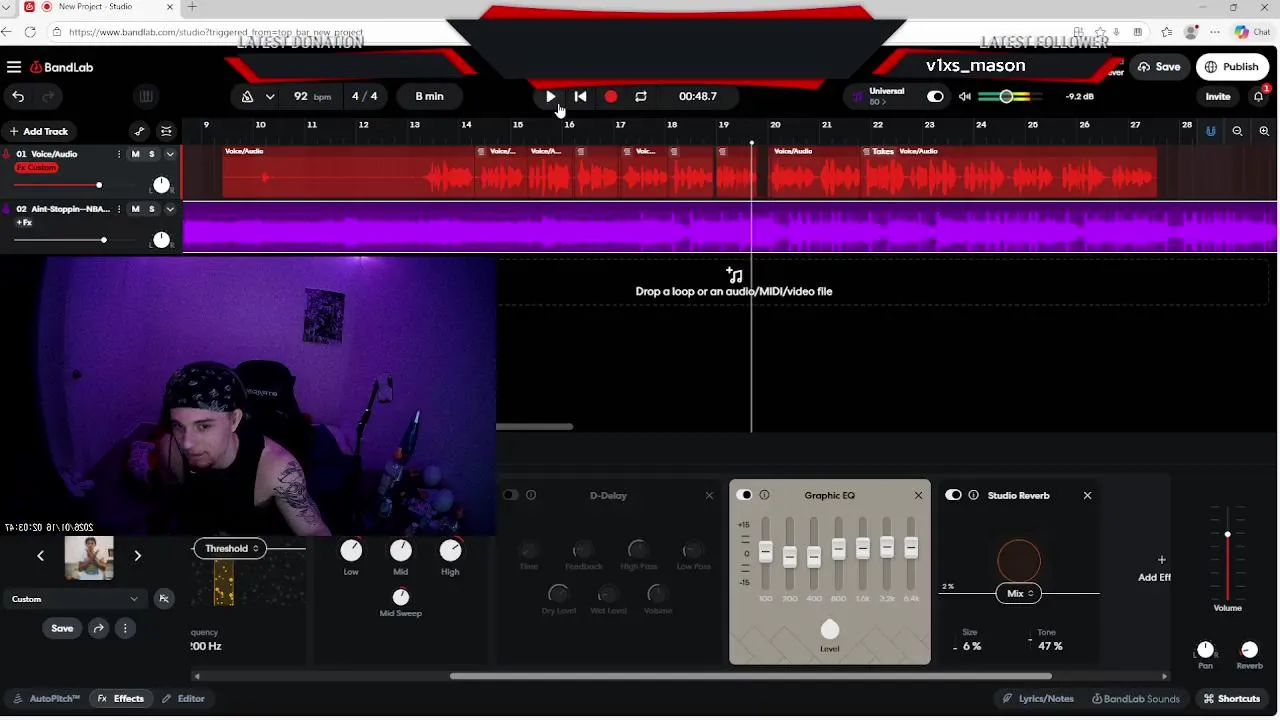Toggle the Studio Reverb switch

[953, 495]
